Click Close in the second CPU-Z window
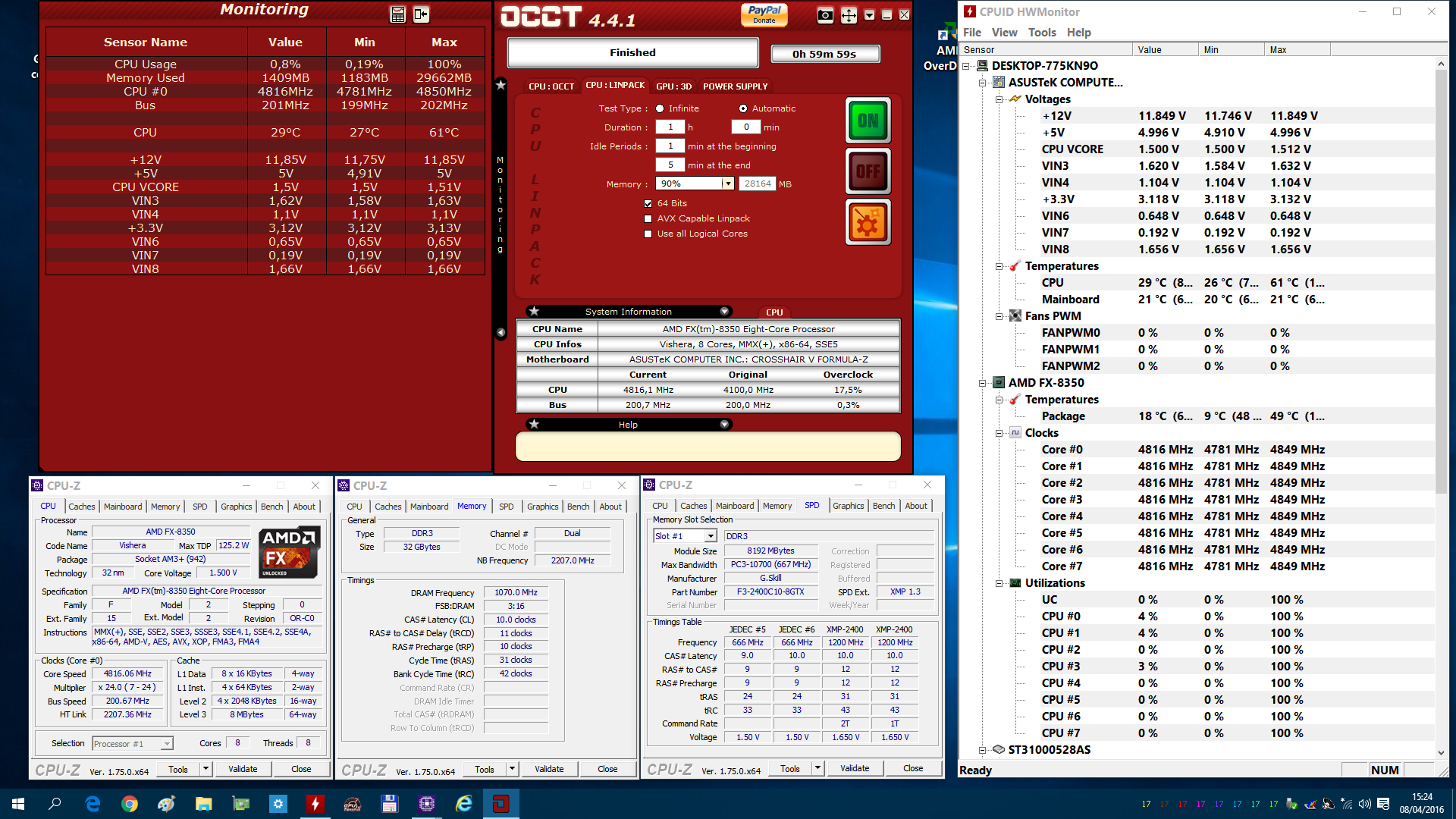 click(607, 769)
